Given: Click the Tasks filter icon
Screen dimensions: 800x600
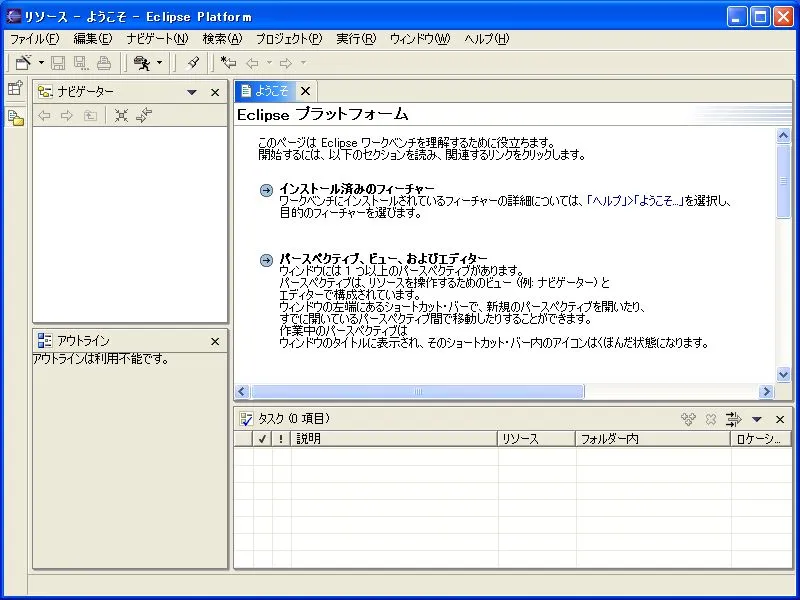Looking at the screenshot, I should click(x=733, y=419).
